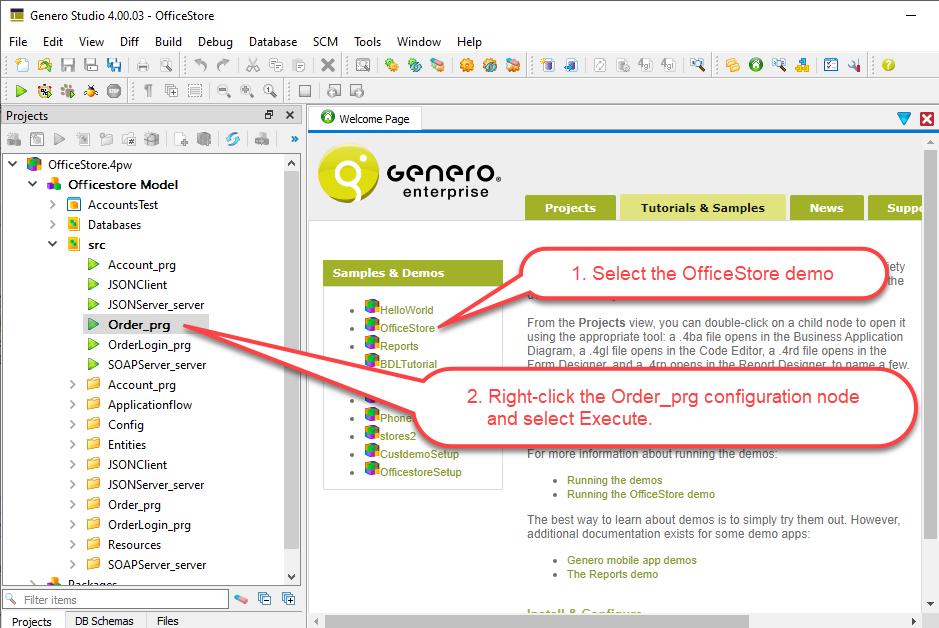Select the debug bug icon on the toolbar
Viewport: 939px width, 628px height.
[x=90, y=90]
